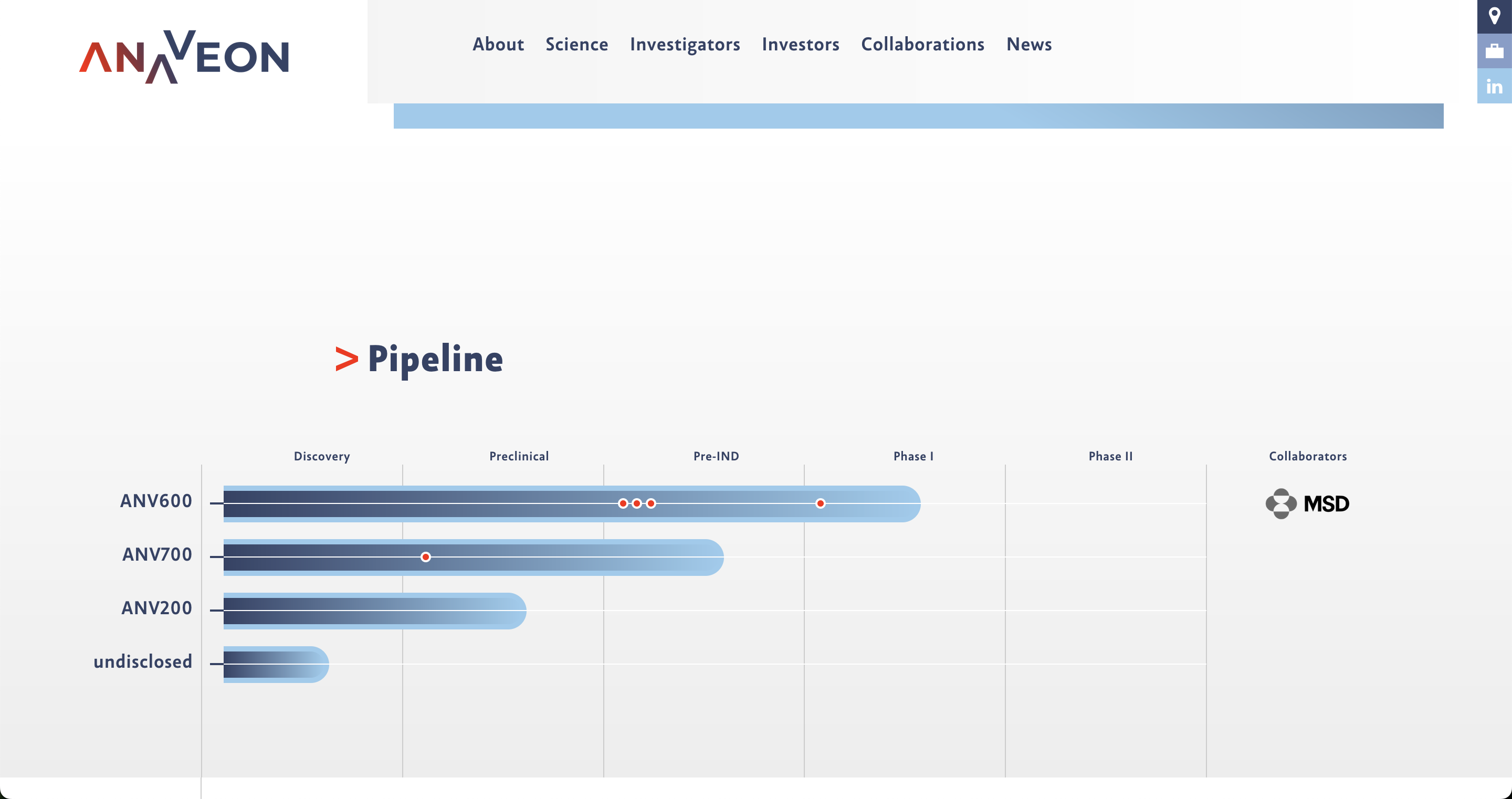
Task: Select the ANV600 program label
Action: (x=156, y=501)
